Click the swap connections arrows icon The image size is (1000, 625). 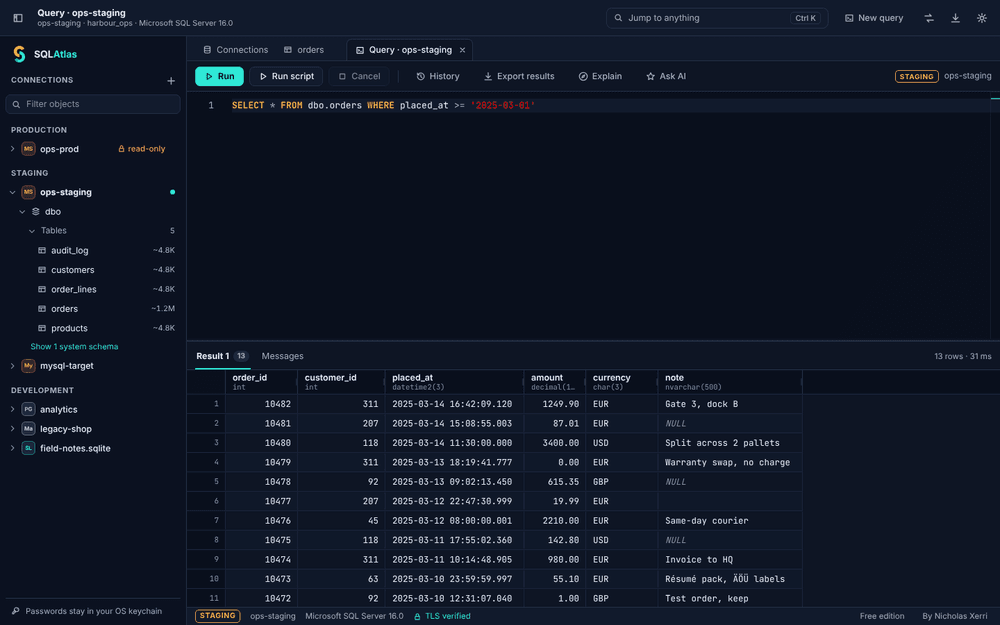pos(929,18)
